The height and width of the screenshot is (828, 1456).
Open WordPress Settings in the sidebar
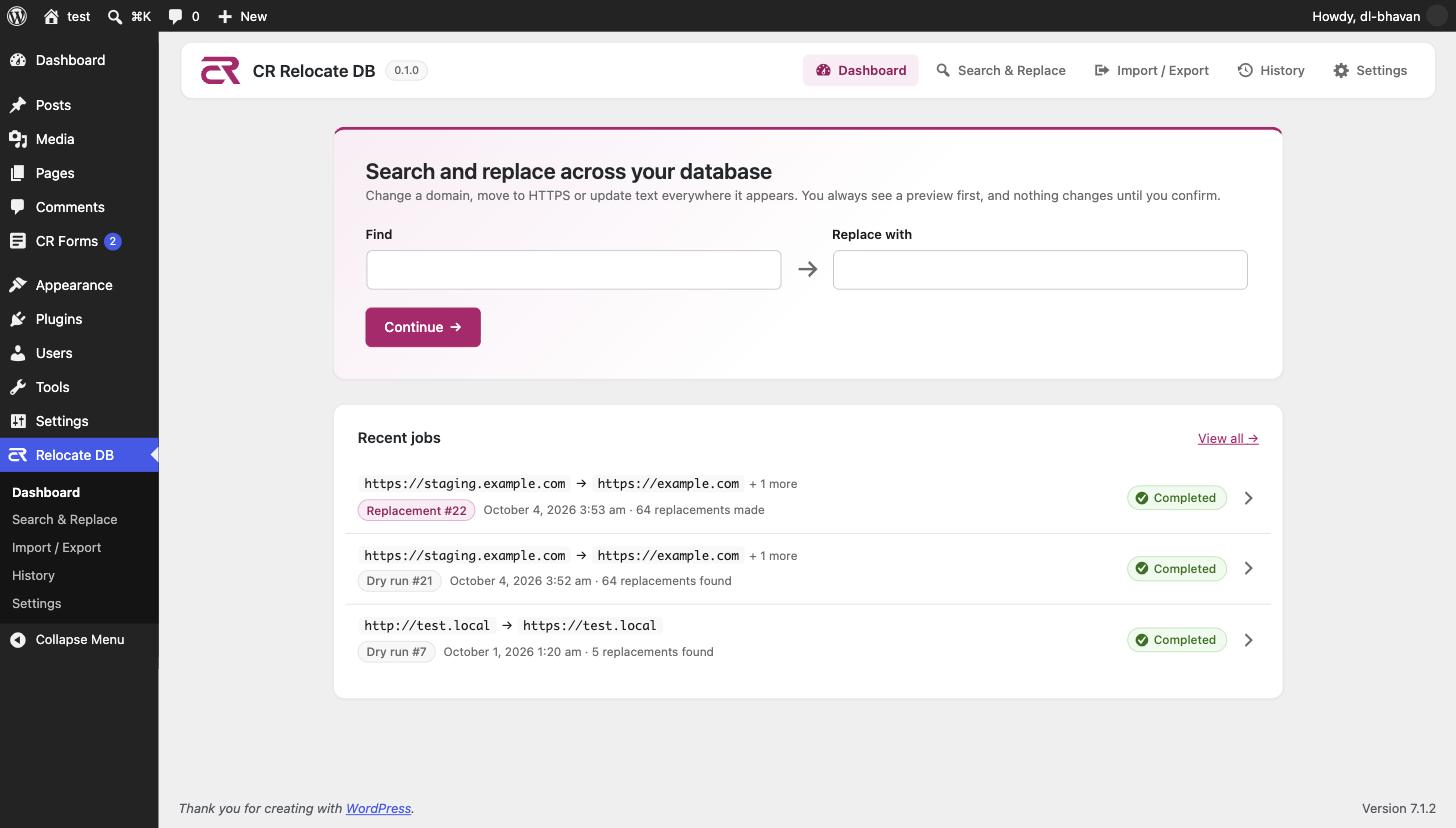pyautogui.click(x=79, y=421)
